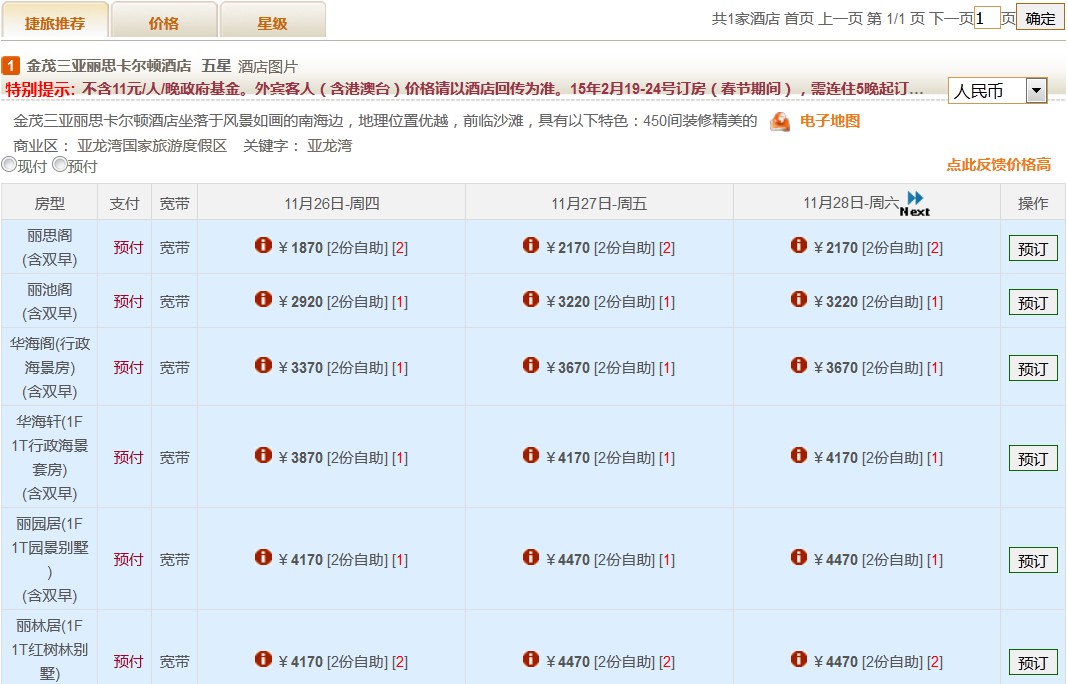Open the 酒店图片 link
The image size is (1068, 684).
coord(268,66)
